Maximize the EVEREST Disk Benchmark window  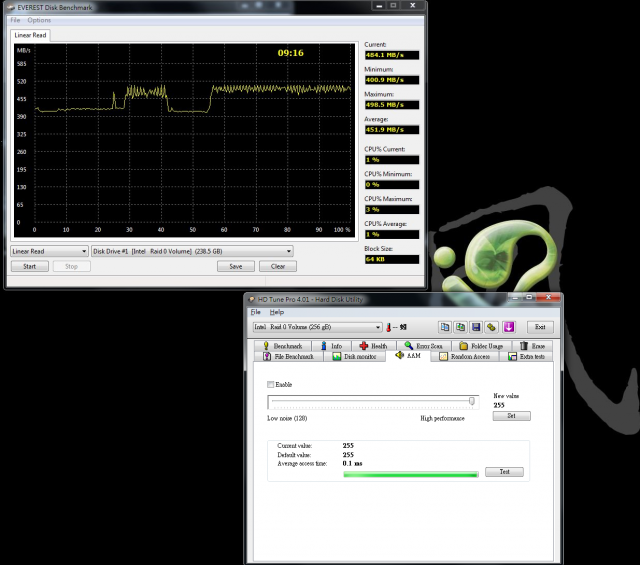point(393,5)
